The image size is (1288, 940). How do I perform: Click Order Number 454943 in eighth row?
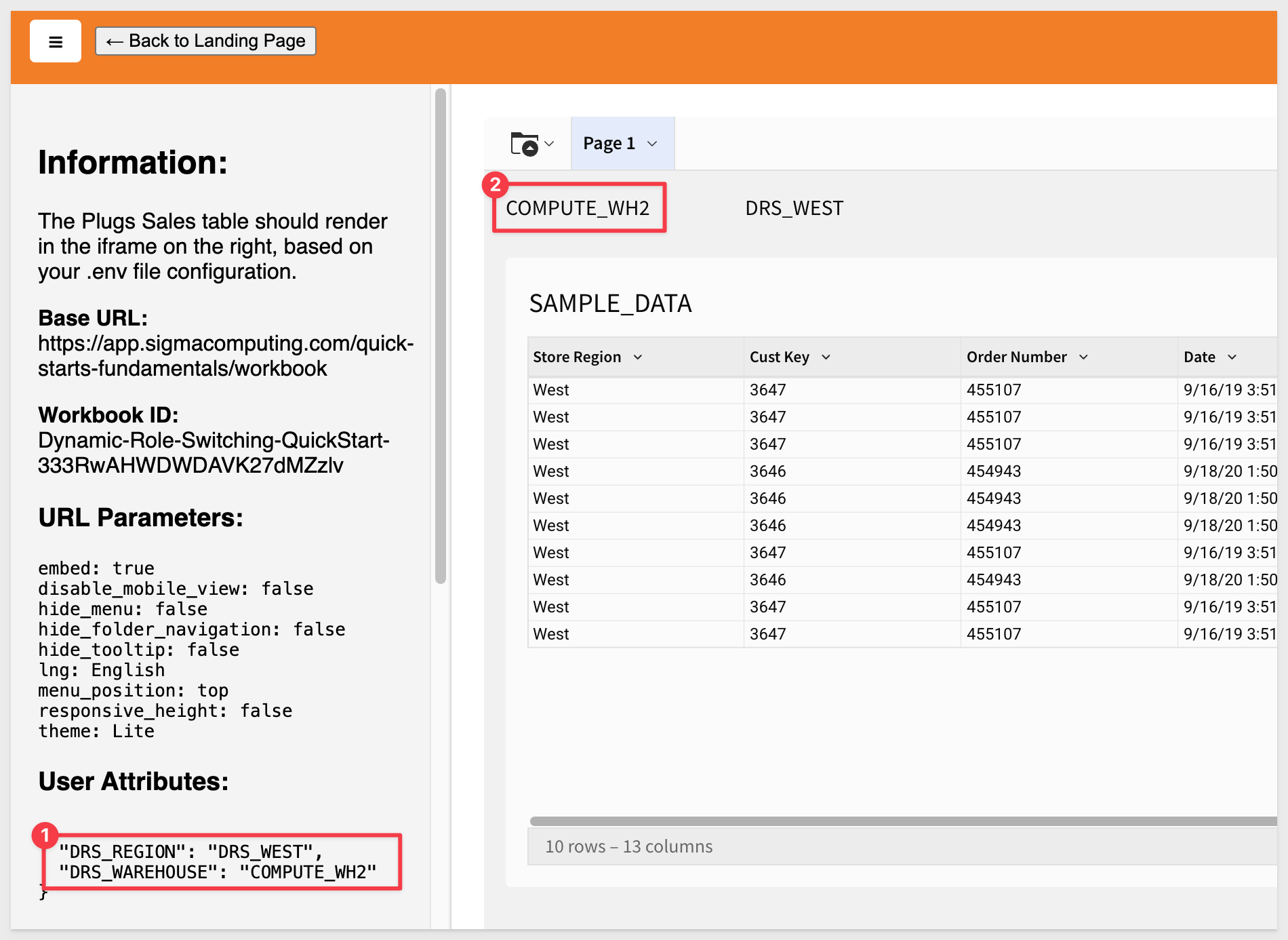(x=1069, y=580)
